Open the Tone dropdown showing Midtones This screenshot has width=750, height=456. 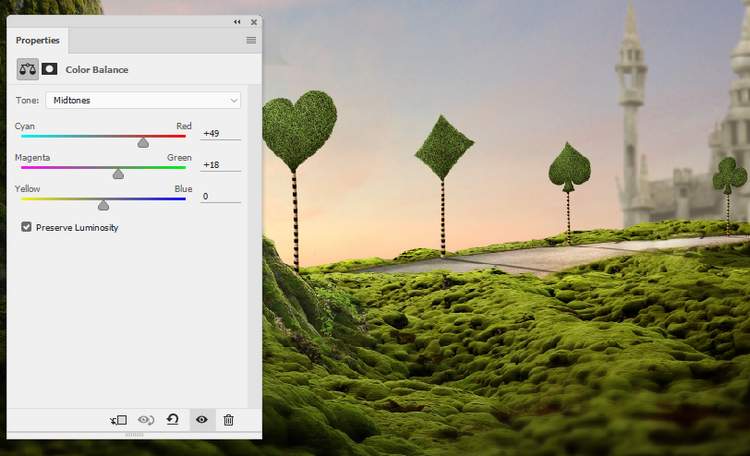(143, 100)
